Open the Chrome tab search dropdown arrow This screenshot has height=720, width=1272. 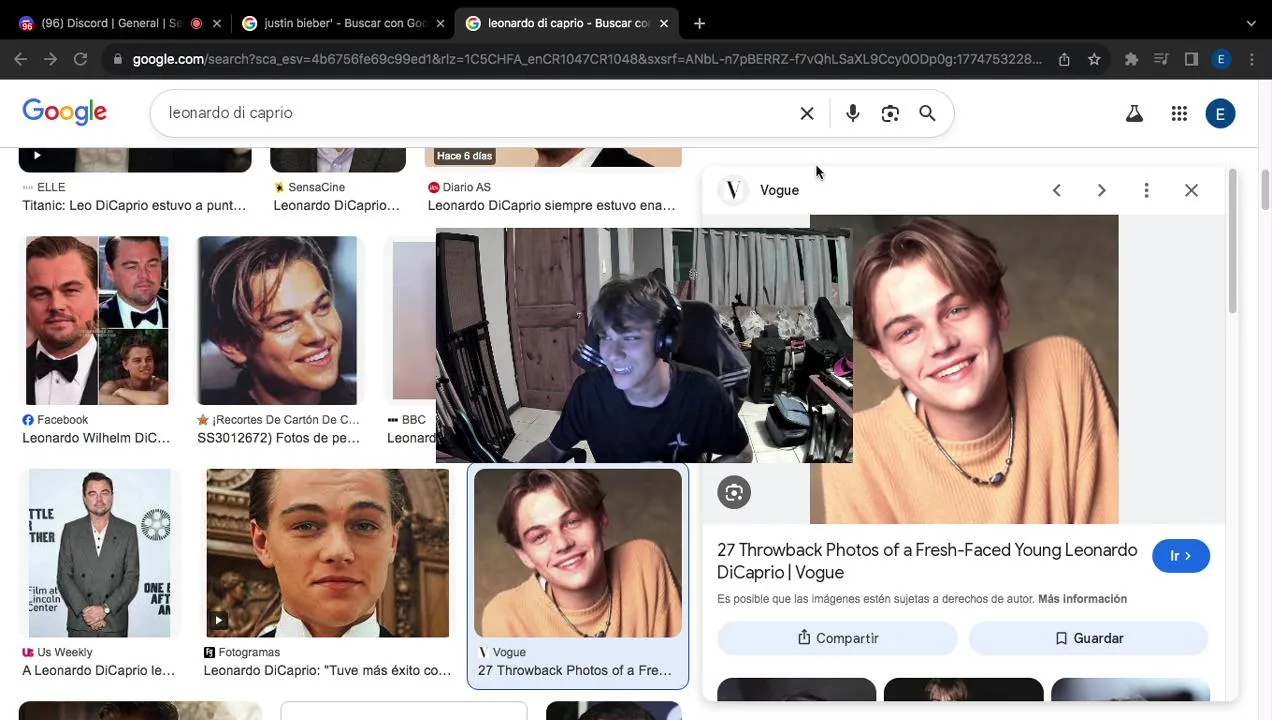coord(1251,23)
